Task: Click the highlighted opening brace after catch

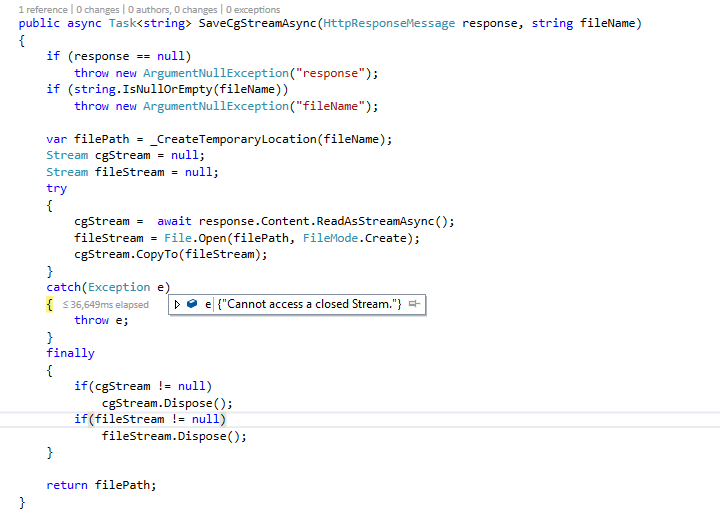Action: pos(49,304)
